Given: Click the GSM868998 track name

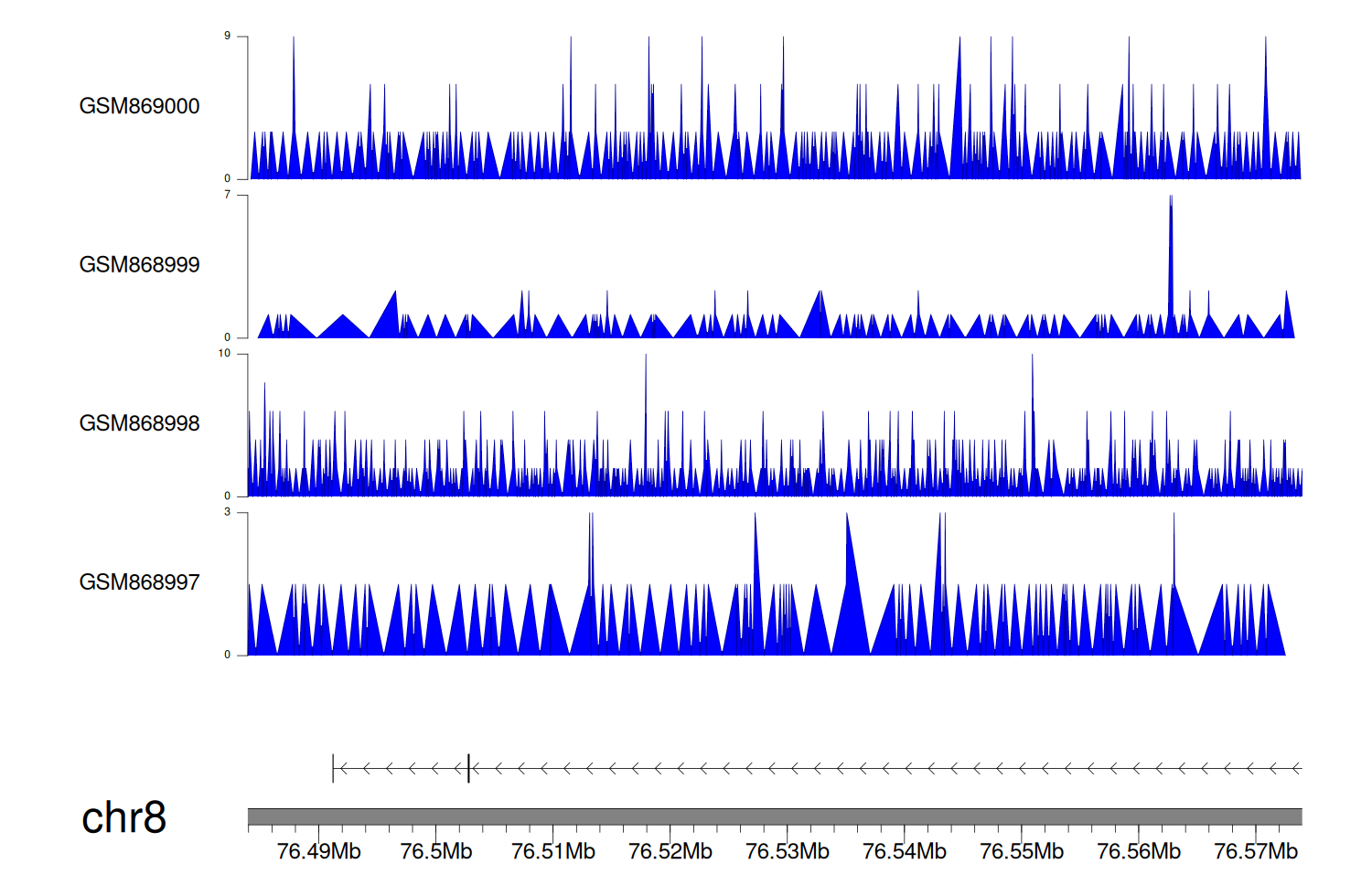Looking at the screenshot, I should click(139, 423).
